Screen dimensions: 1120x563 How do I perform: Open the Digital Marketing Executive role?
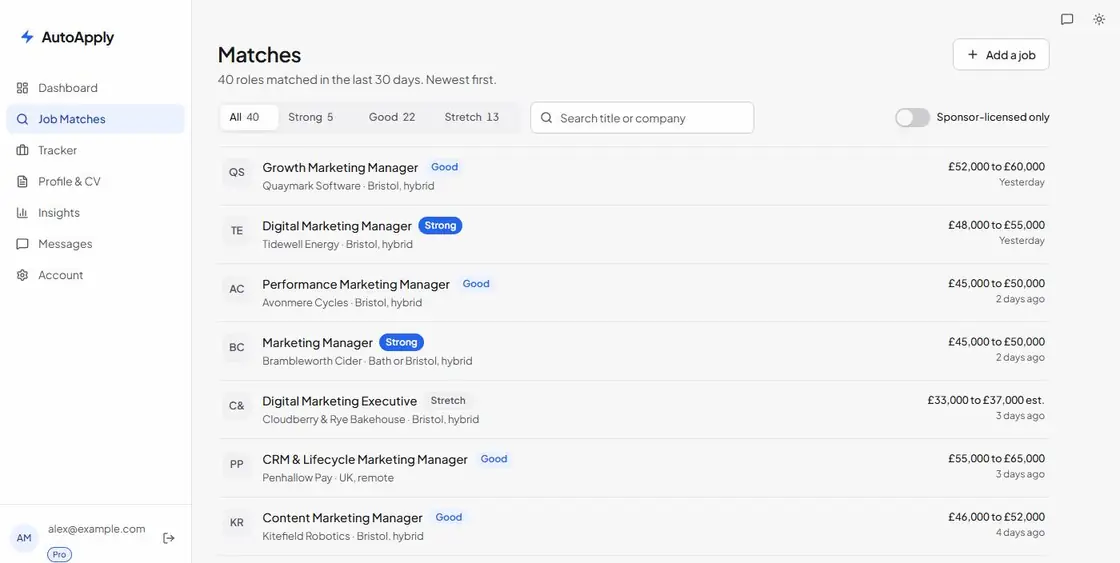tap(339, 401)
